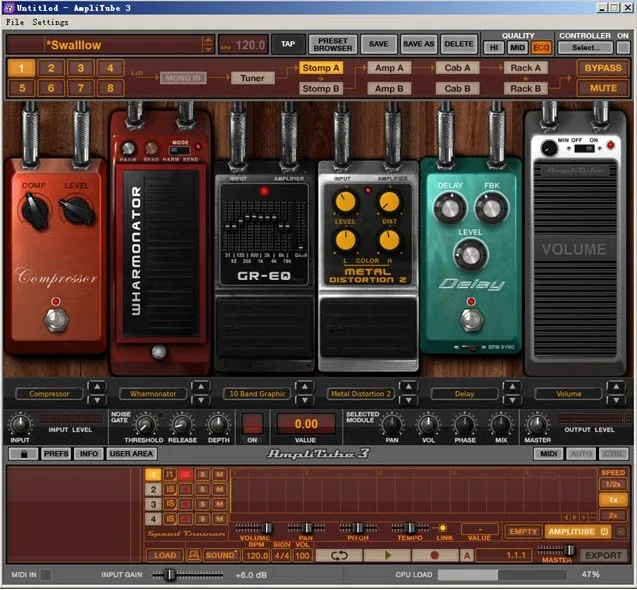Viewport: 637px width, 590px height.
Task: Click the DIST knob on Metal Distortion 2
Action: (x=389, y=201)
